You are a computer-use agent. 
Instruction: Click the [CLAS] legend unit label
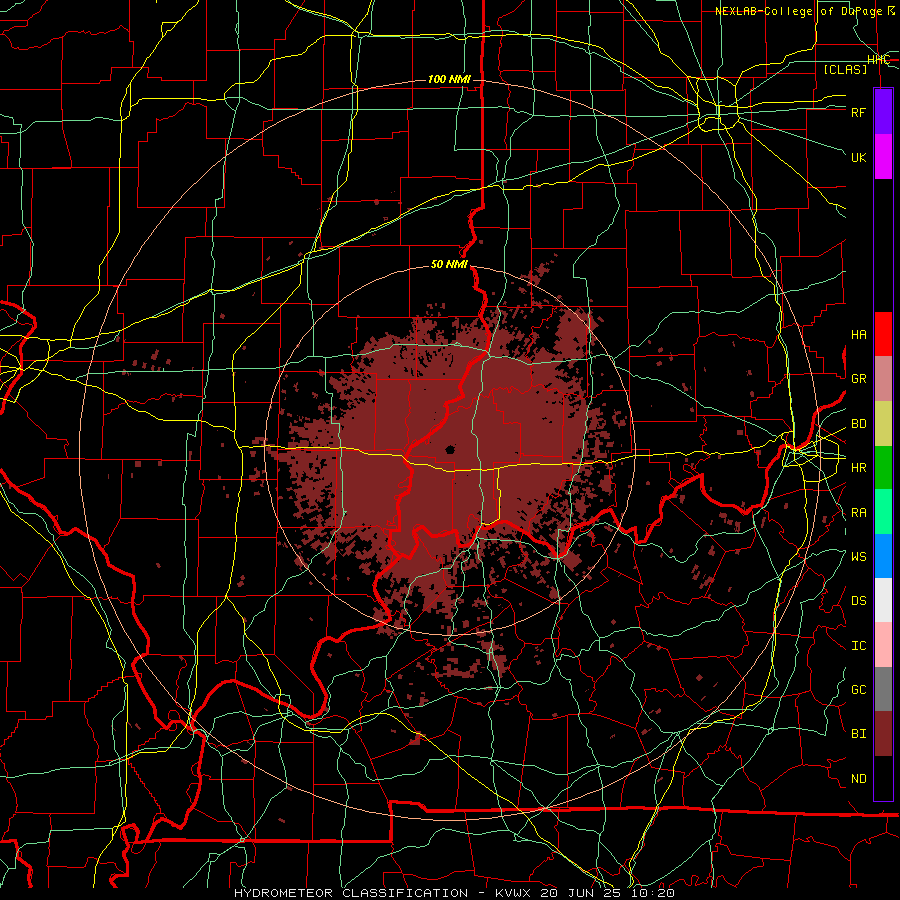(x=845, y=69)
